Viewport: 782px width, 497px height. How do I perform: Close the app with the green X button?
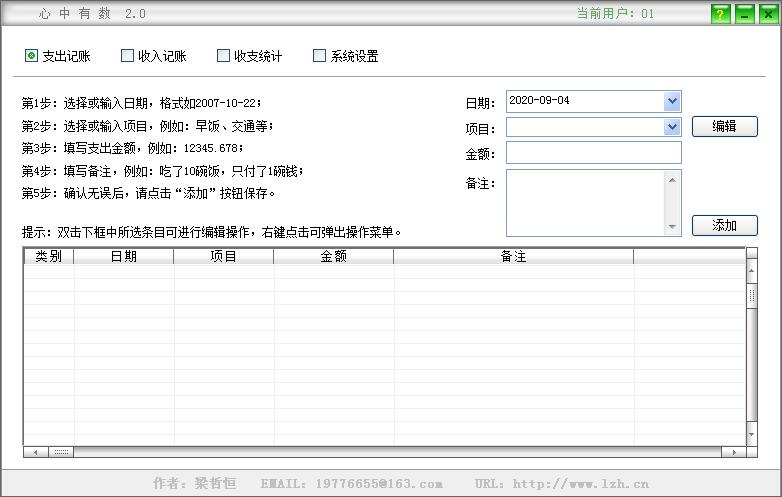point(768,14)
